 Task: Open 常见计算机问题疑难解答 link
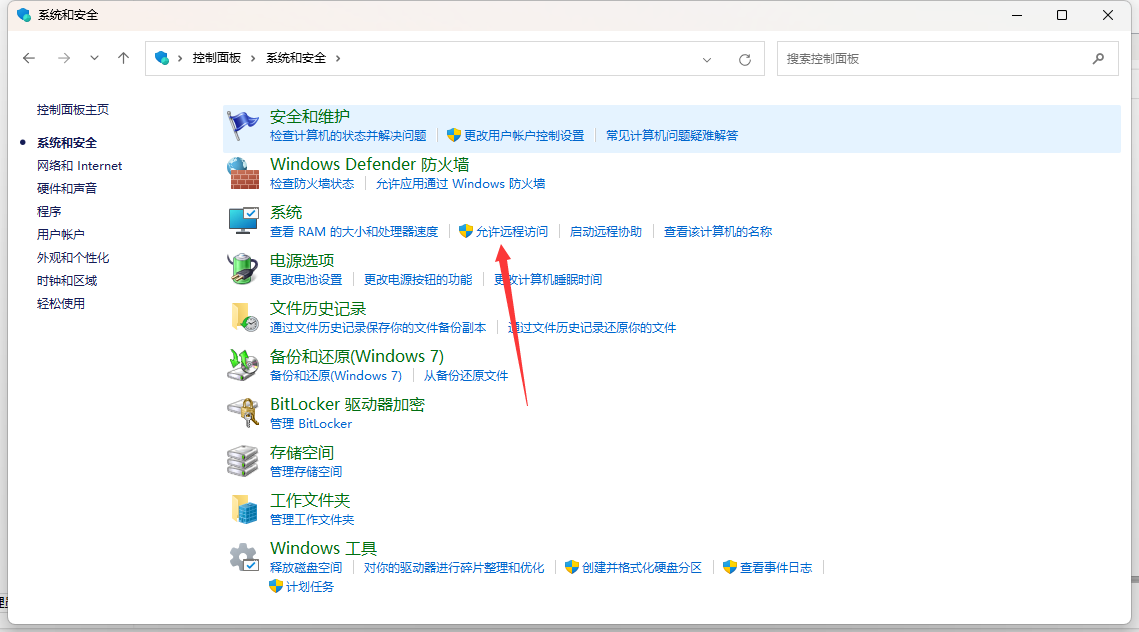pos(672,136)
